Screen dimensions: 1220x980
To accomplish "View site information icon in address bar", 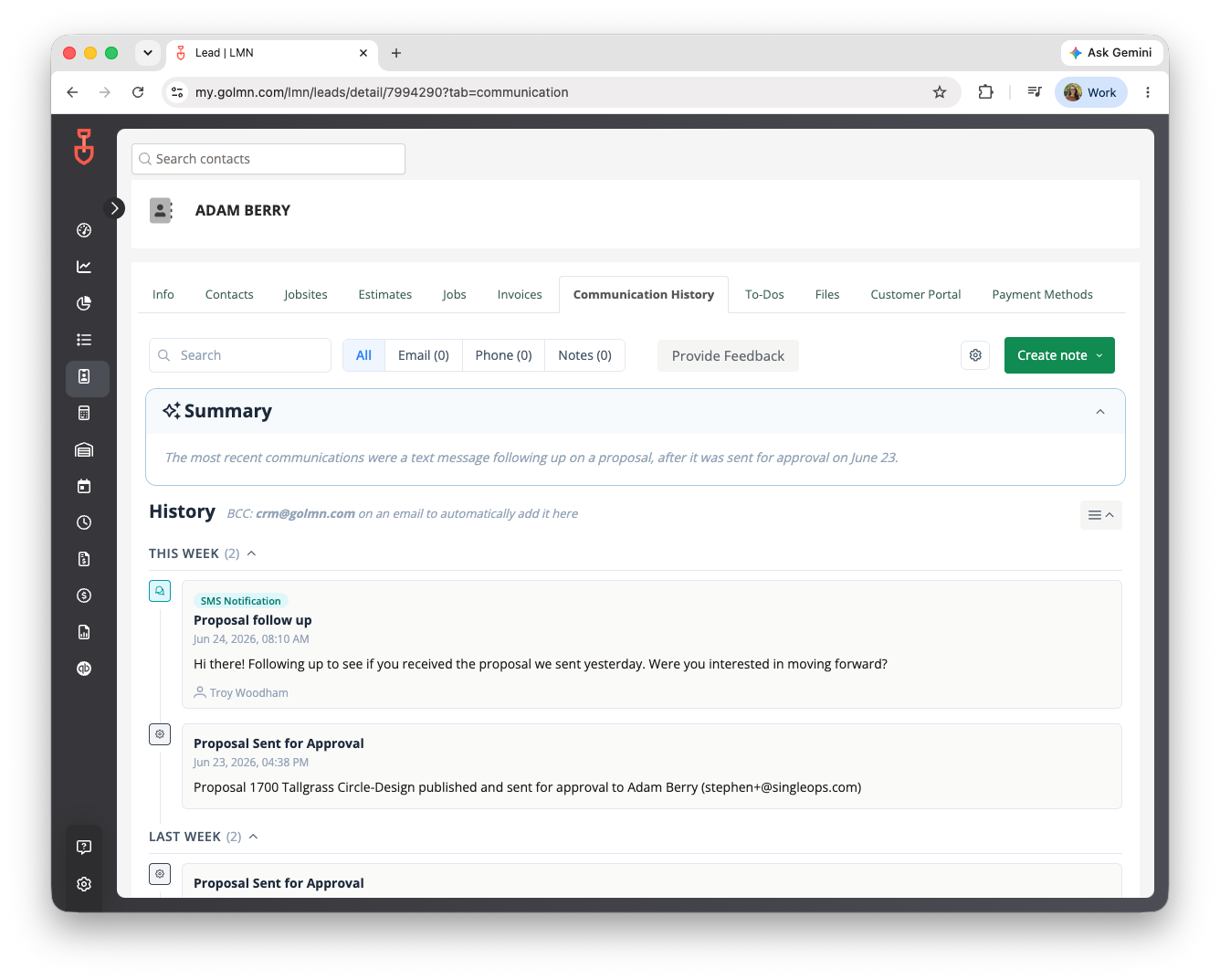I will pos(178,92).
